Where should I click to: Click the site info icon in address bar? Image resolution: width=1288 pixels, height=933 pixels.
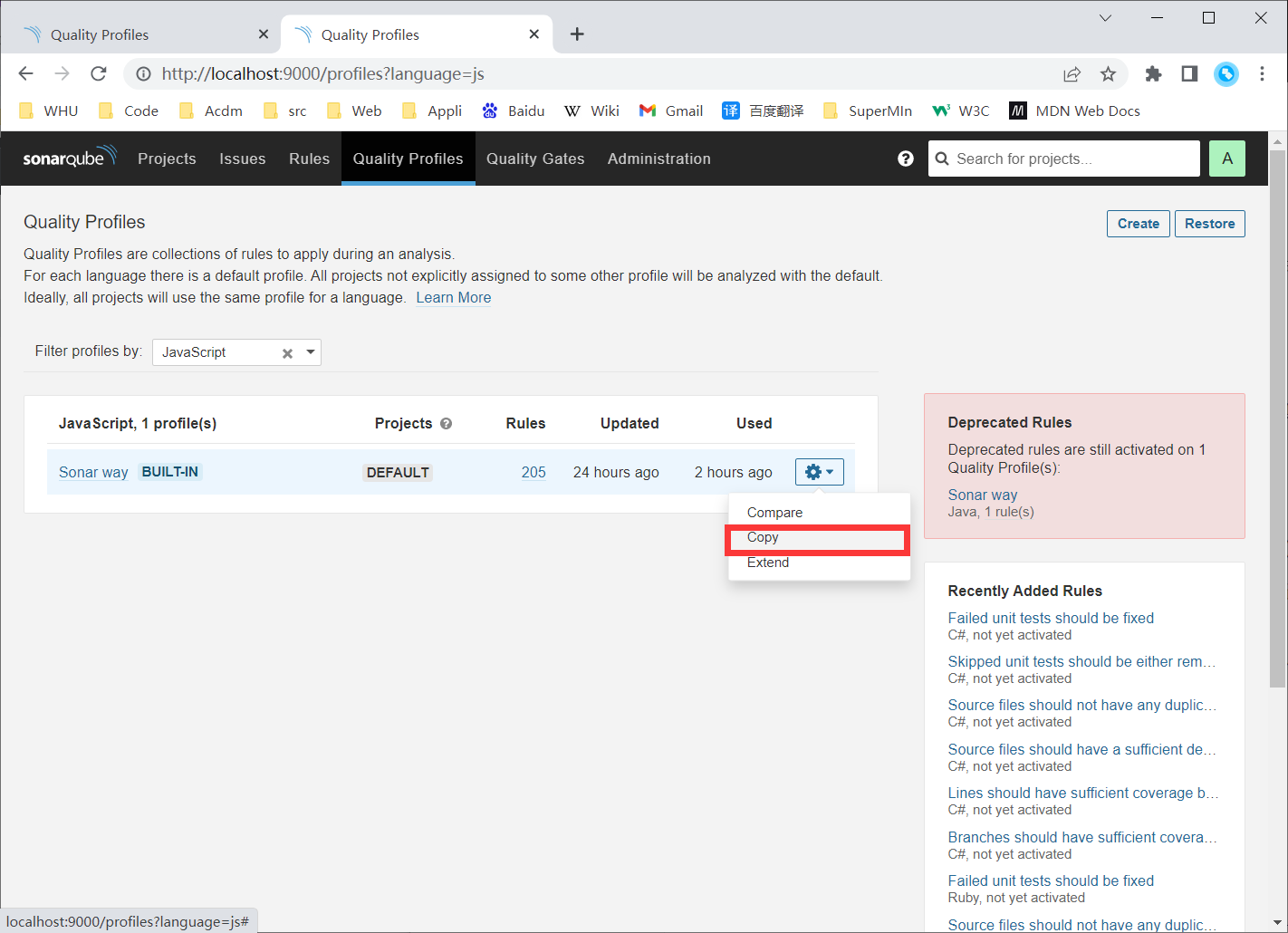(143, 73)
